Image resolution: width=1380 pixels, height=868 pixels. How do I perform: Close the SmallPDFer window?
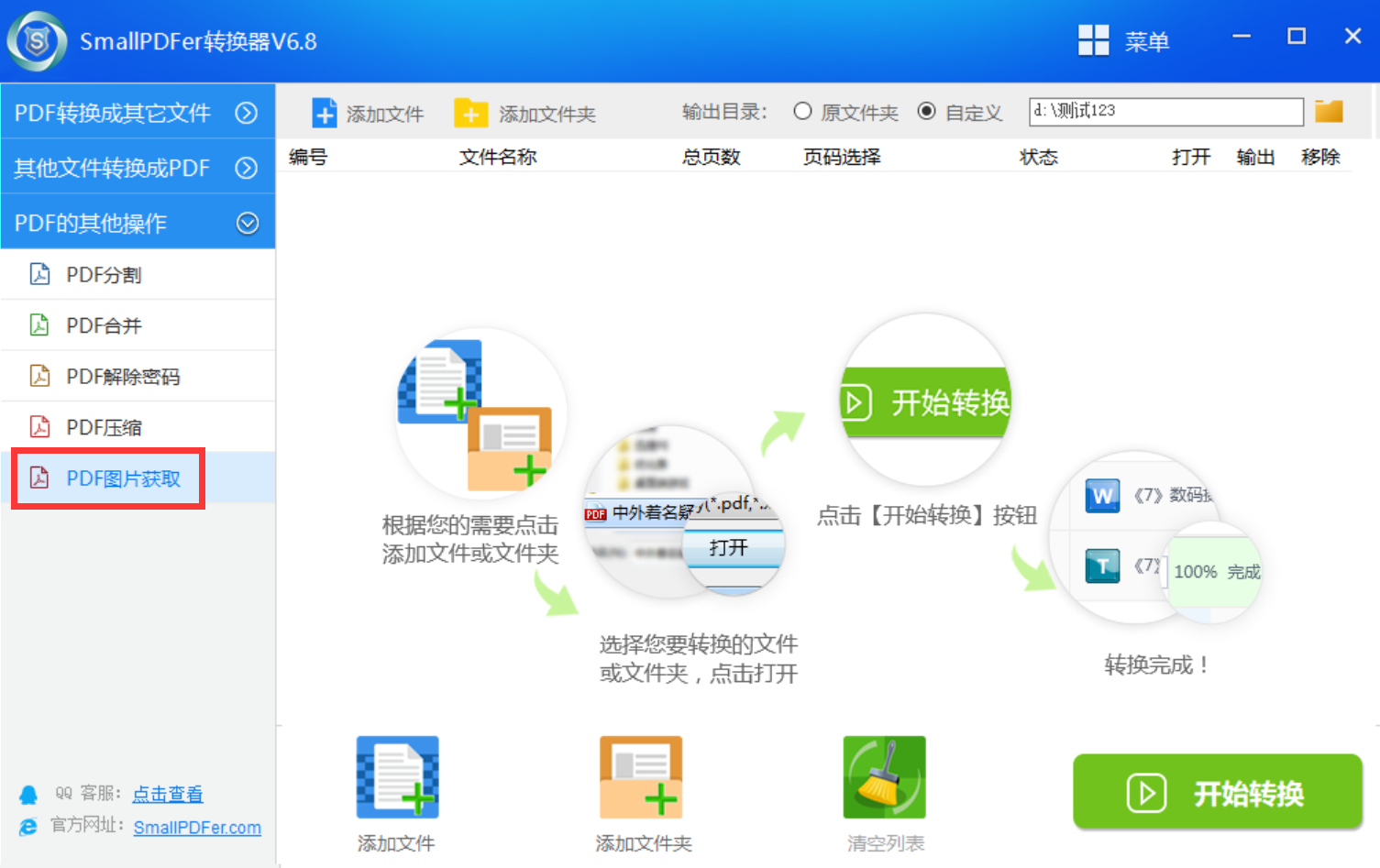(x=1352, y=37)
